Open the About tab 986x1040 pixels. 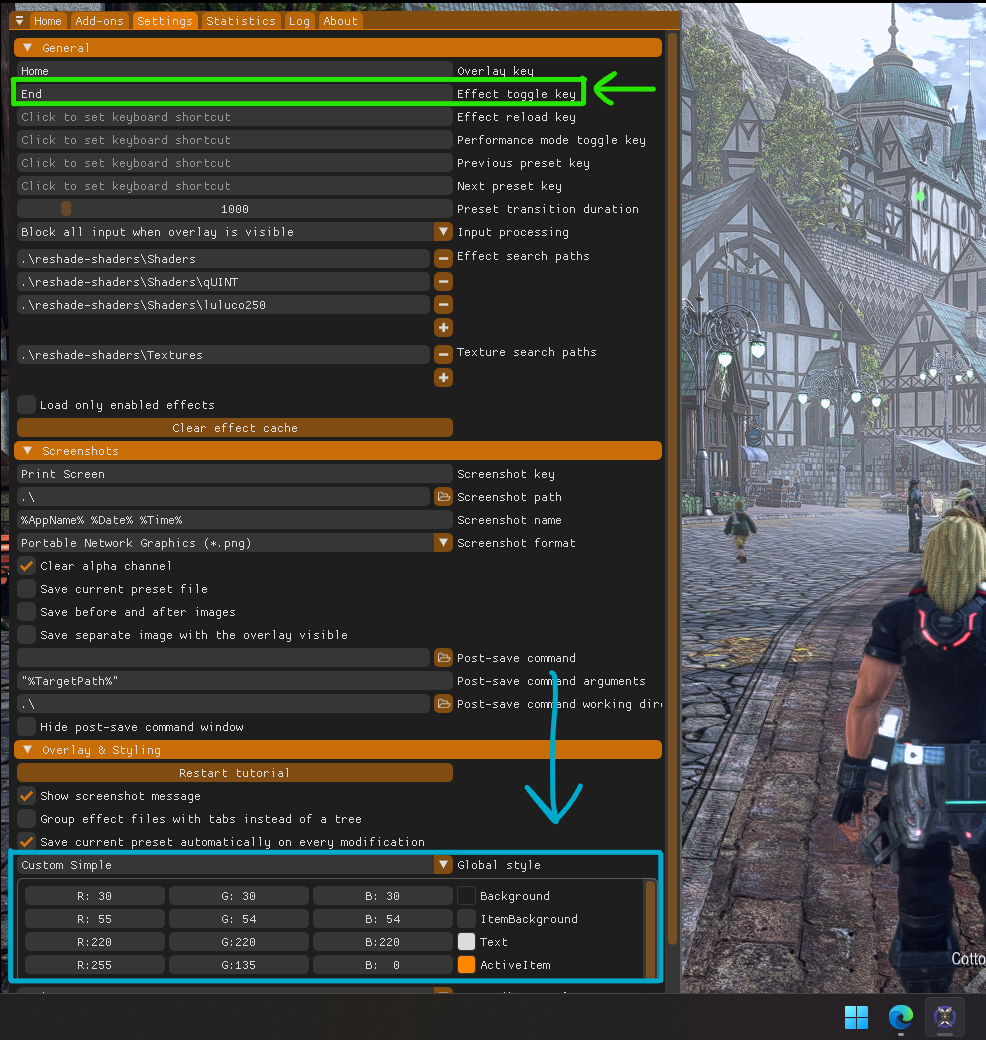pyautogui.click(x=341, y=21)
